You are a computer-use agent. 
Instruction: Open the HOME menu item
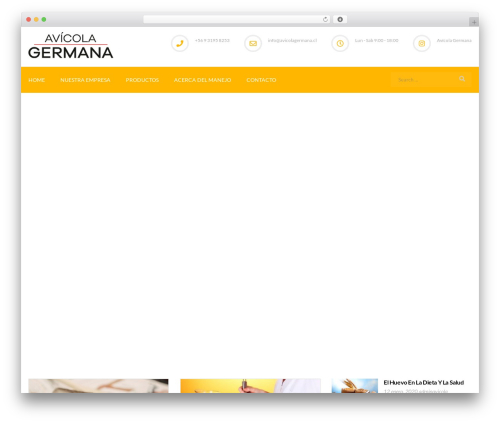pyautogui.click(x=37, y=80)
